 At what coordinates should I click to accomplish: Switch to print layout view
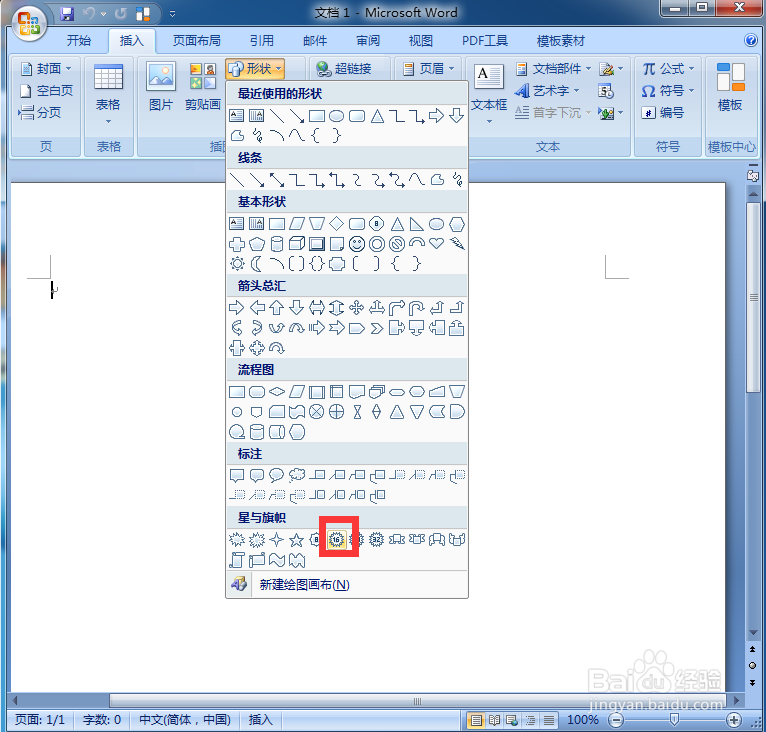pos(476,720)
